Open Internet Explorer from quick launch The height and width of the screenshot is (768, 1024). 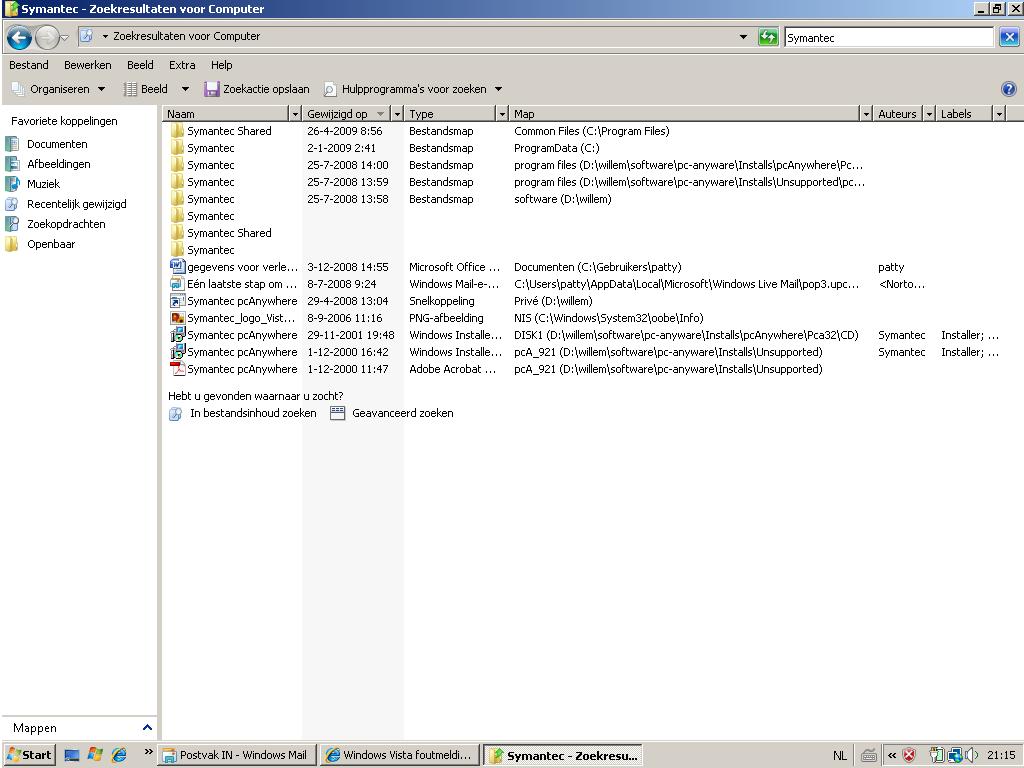coord(119,755)
